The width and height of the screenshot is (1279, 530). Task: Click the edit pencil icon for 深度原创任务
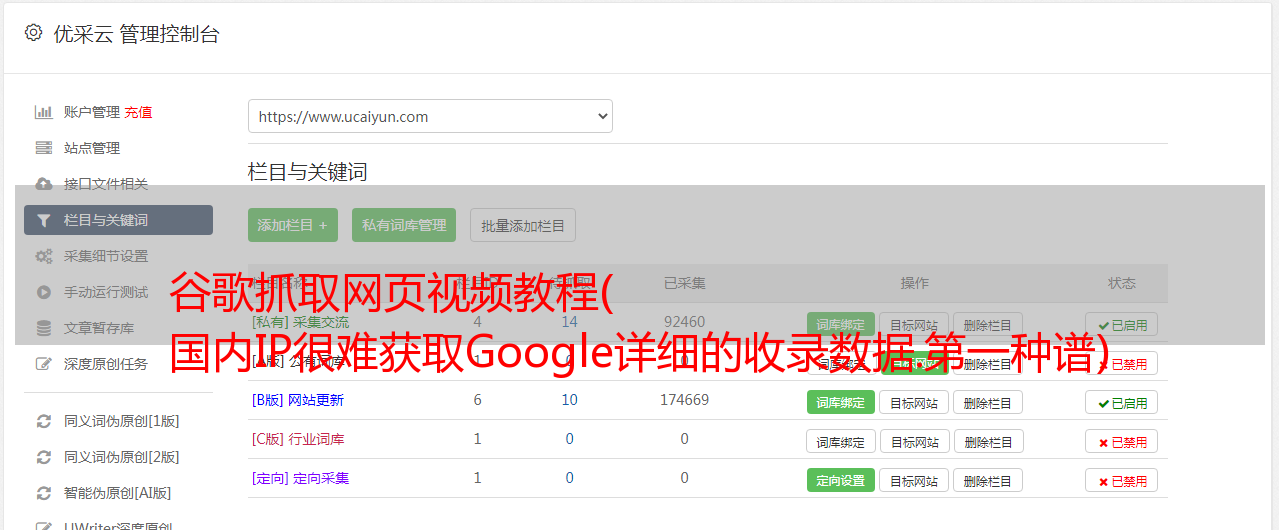point(44,364)
